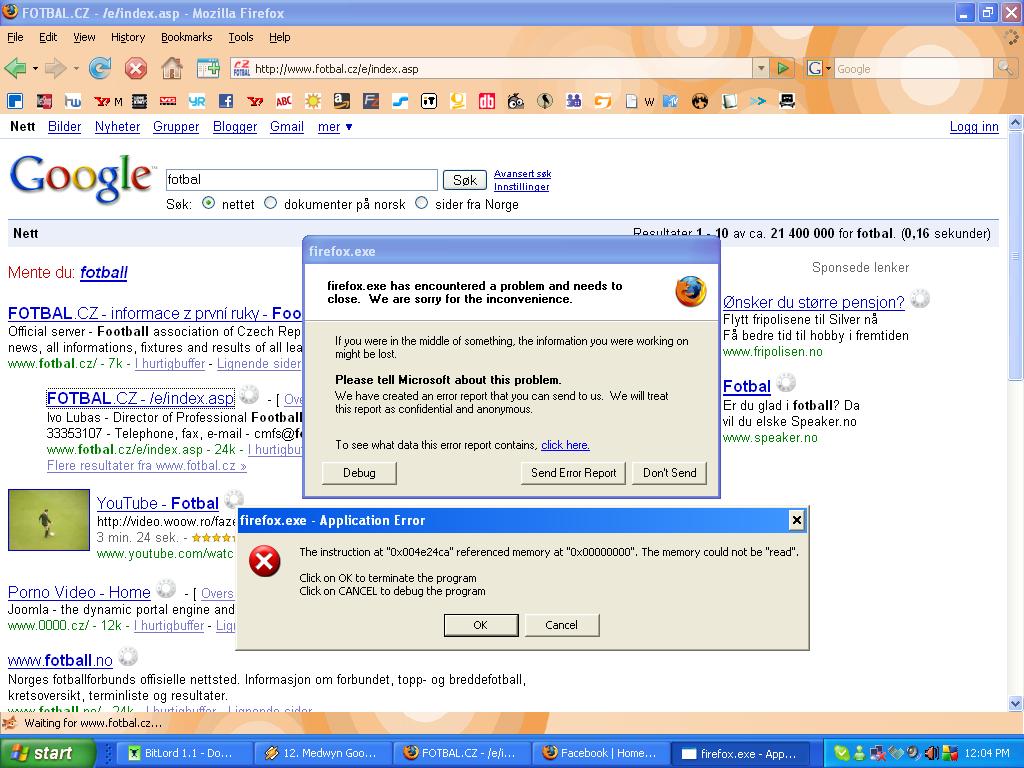Open the fox icon in the status bar
The height and width of the screenshot is (768, 1024).
9,722
